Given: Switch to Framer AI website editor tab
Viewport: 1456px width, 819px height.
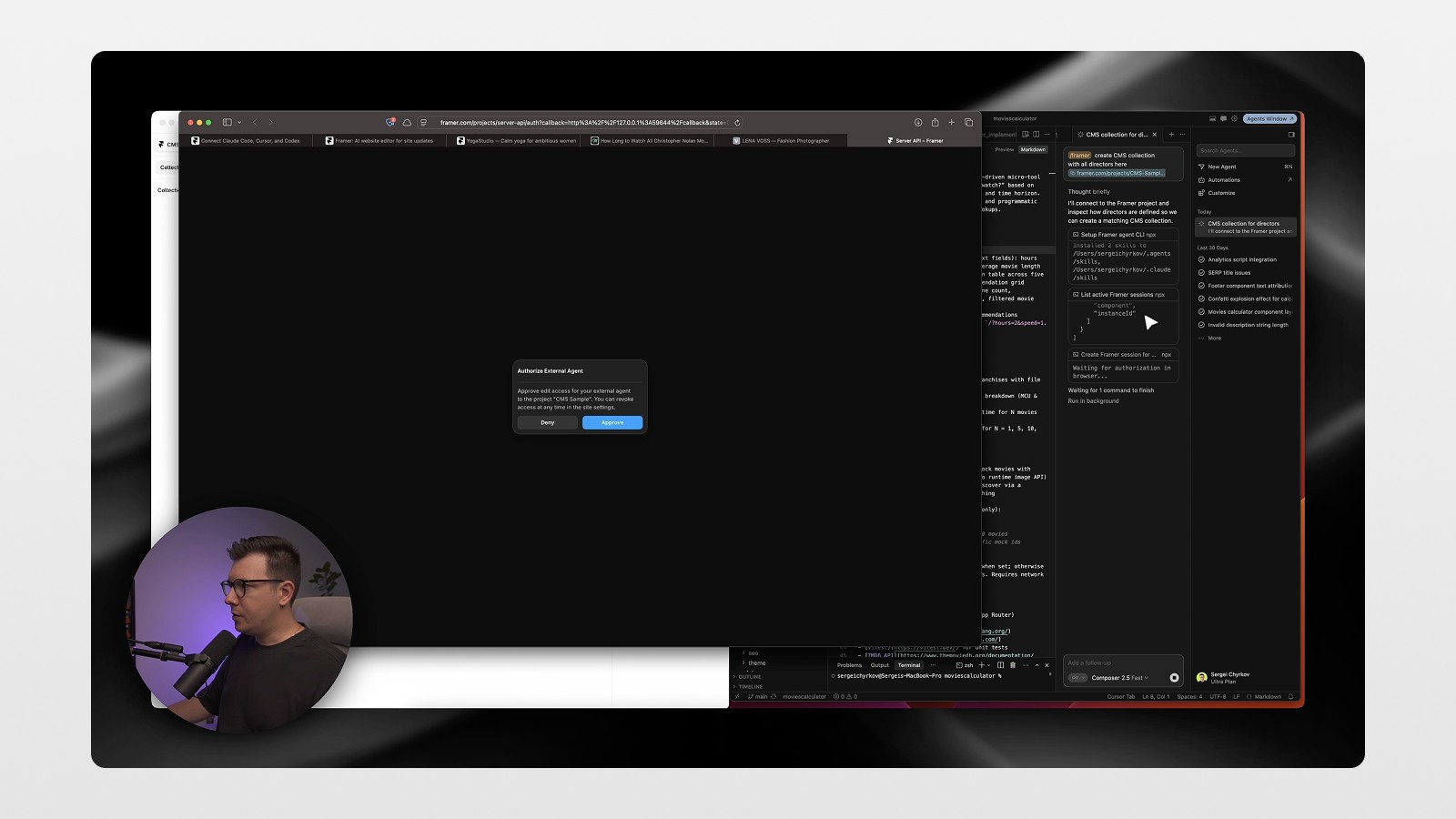Looking at the screenshot, I should click(x=379, y=140).
